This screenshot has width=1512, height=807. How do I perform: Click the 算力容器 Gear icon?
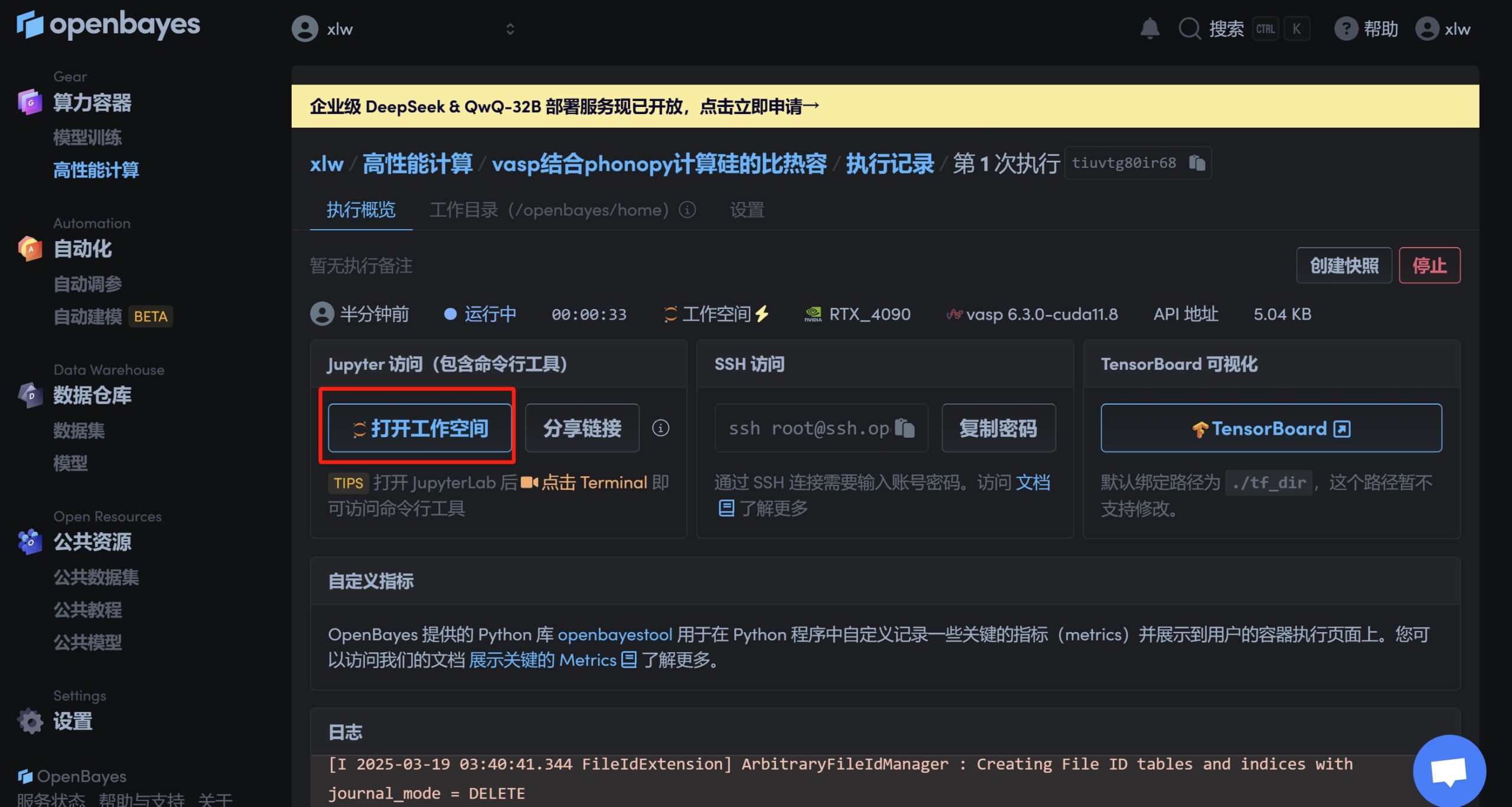[x=30, y=102]
